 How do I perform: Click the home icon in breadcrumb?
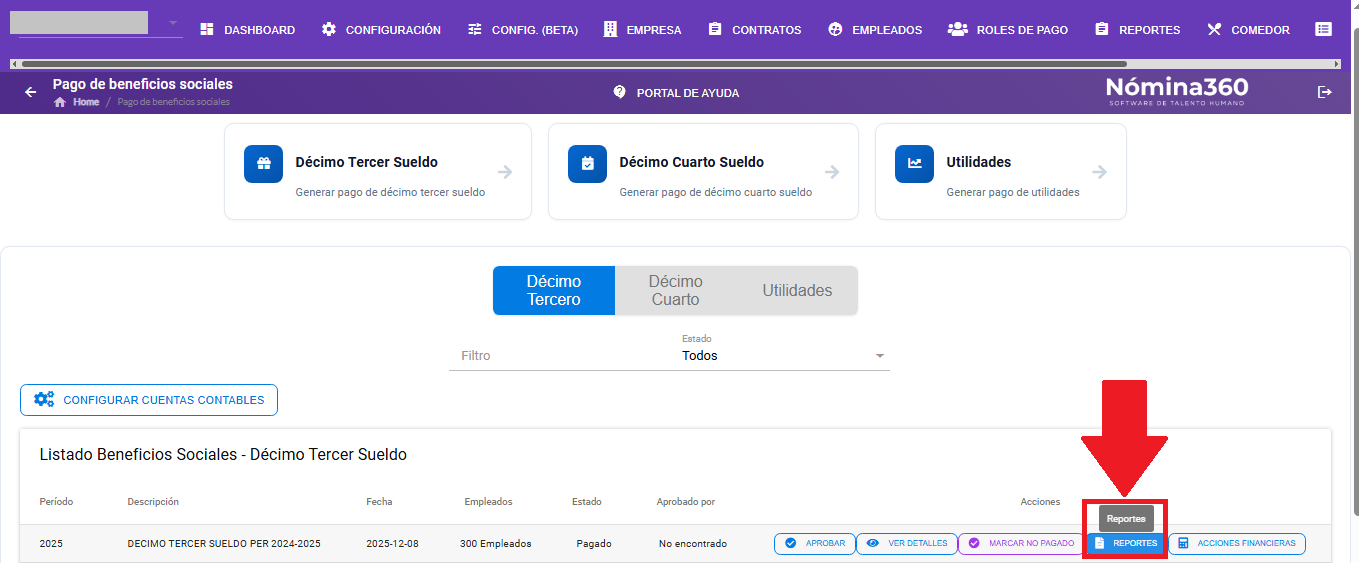coord(60,102)
